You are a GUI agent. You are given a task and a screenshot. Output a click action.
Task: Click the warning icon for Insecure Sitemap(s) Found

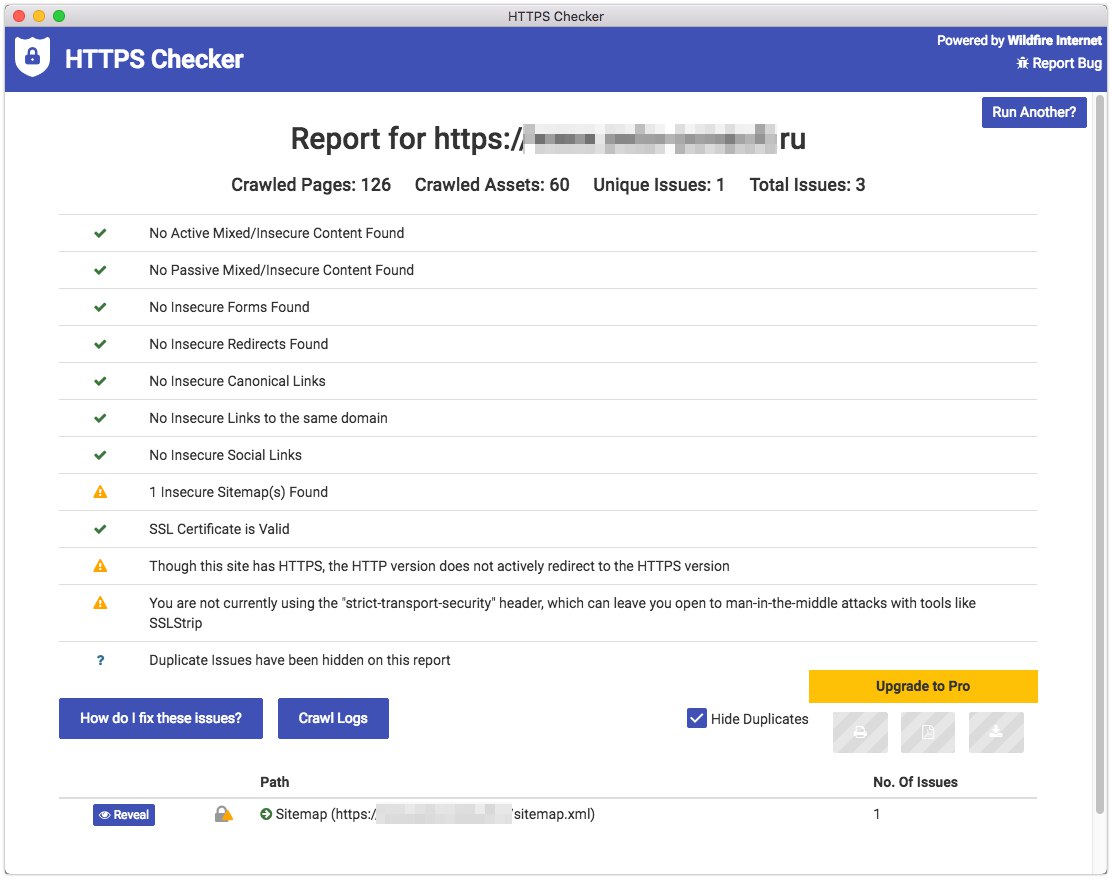point(101,492)
